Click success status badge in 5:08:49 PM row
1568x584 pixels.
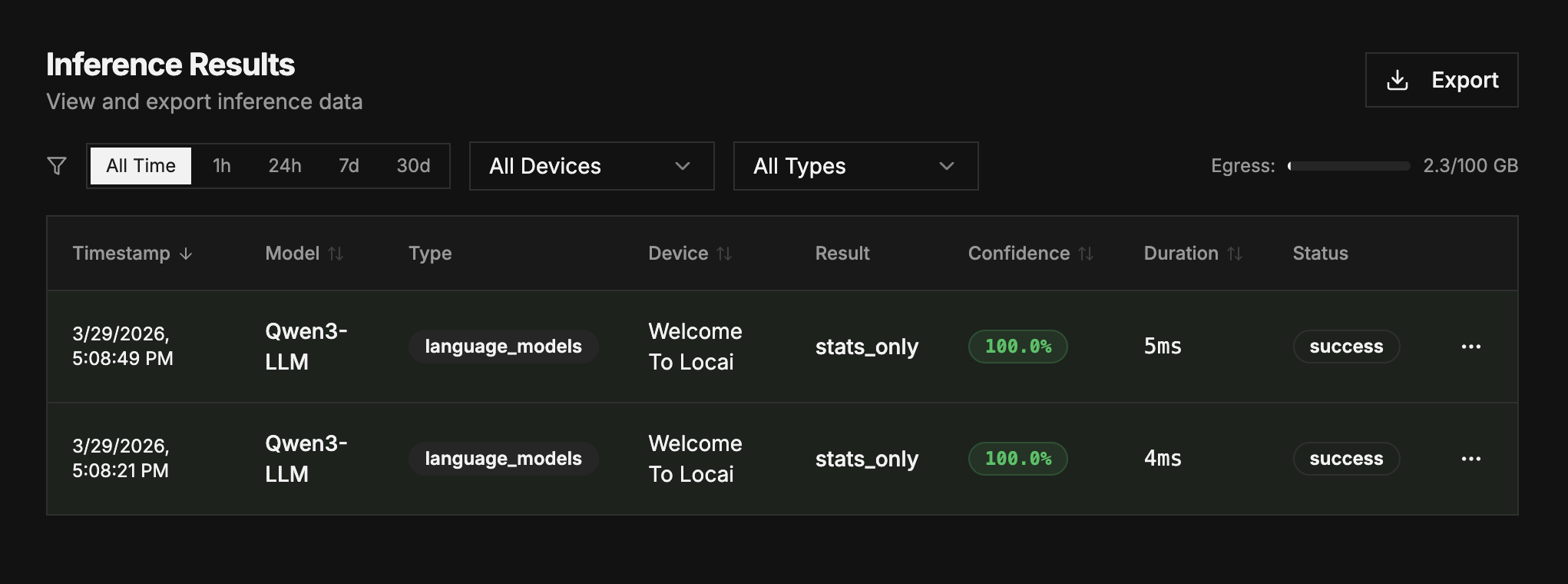tap(1346, 347)
